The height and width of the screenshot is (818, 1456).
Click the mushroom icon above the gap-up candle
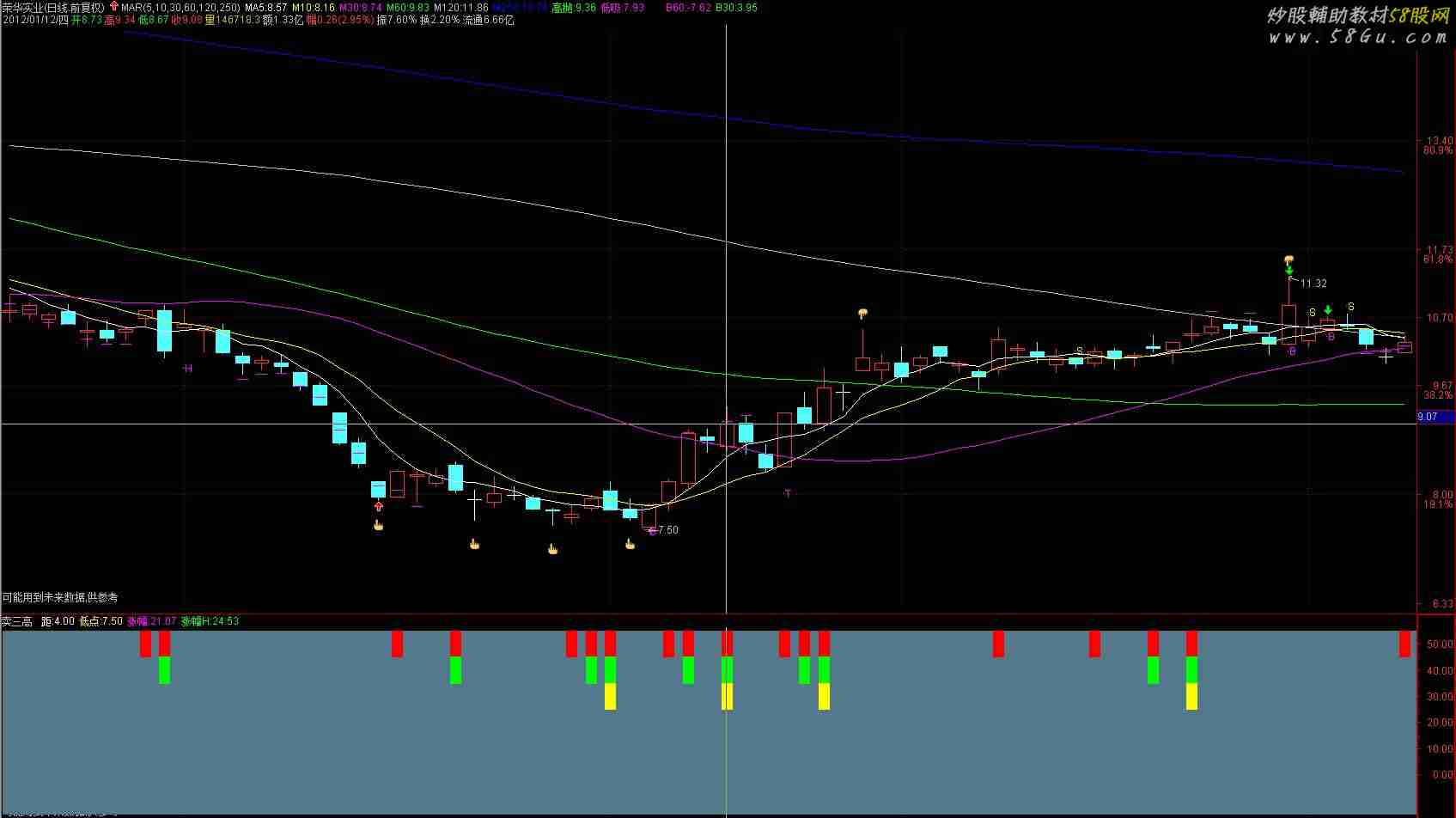coord(862,314)
